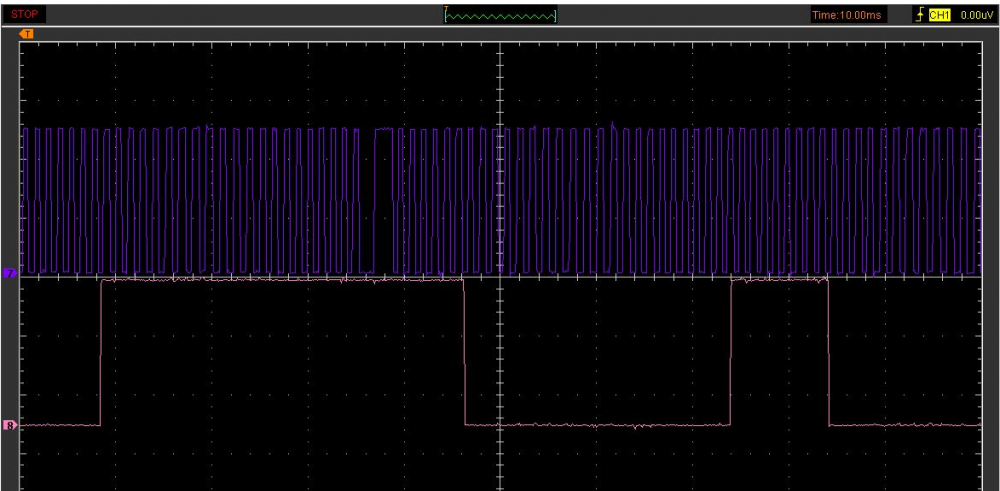This screenshot has width=1000, height=491.
Task: Select the pink channel 8 ground marker
Action: (x=10, y=425)
